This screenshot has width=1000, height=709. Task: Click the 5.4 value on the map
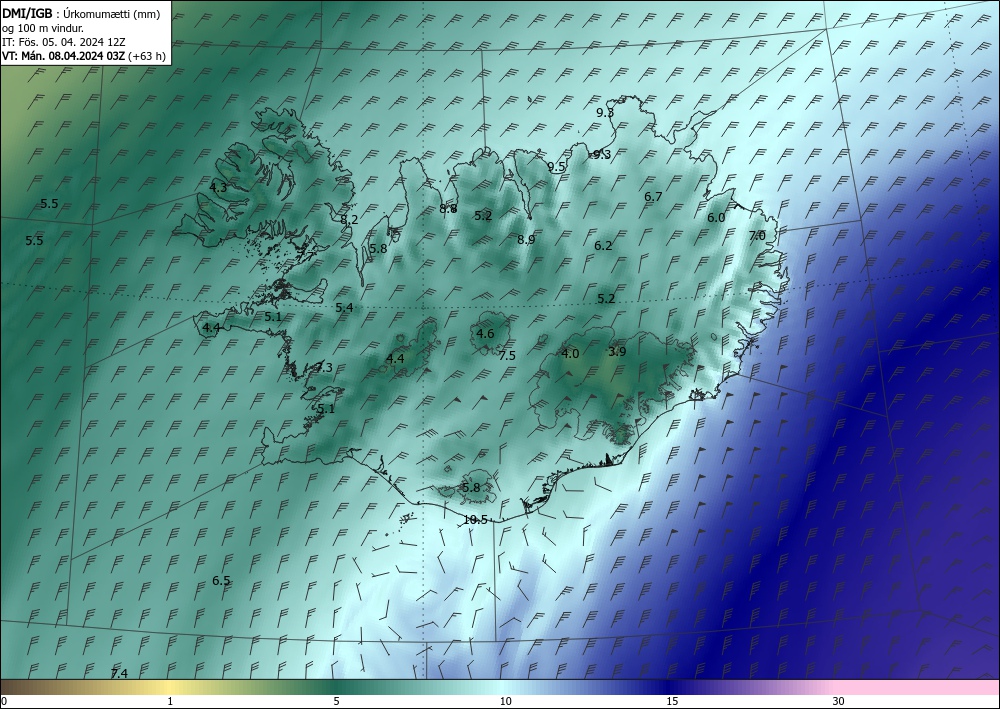pos(344,308)
